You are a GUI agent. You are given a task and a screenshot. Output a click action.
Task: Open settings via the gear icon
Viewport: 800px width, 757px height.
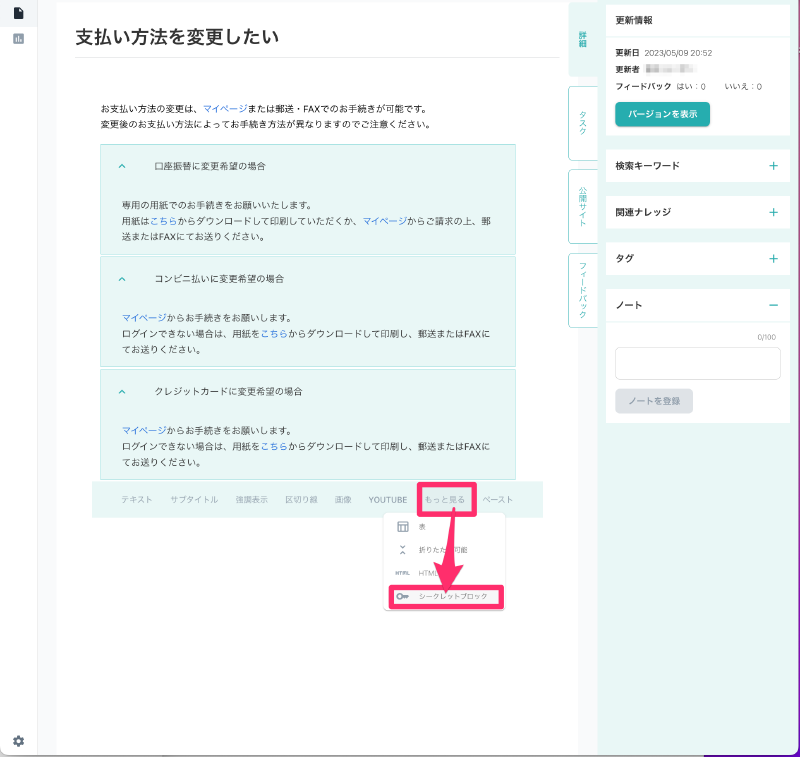(18, 741)
